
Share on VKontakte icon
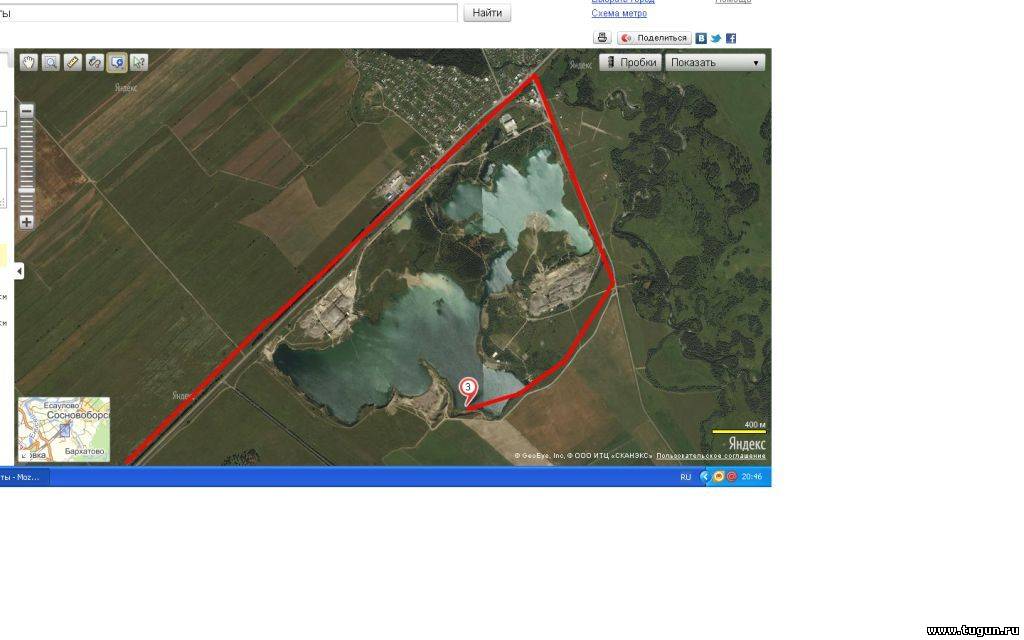pos(701,39)
